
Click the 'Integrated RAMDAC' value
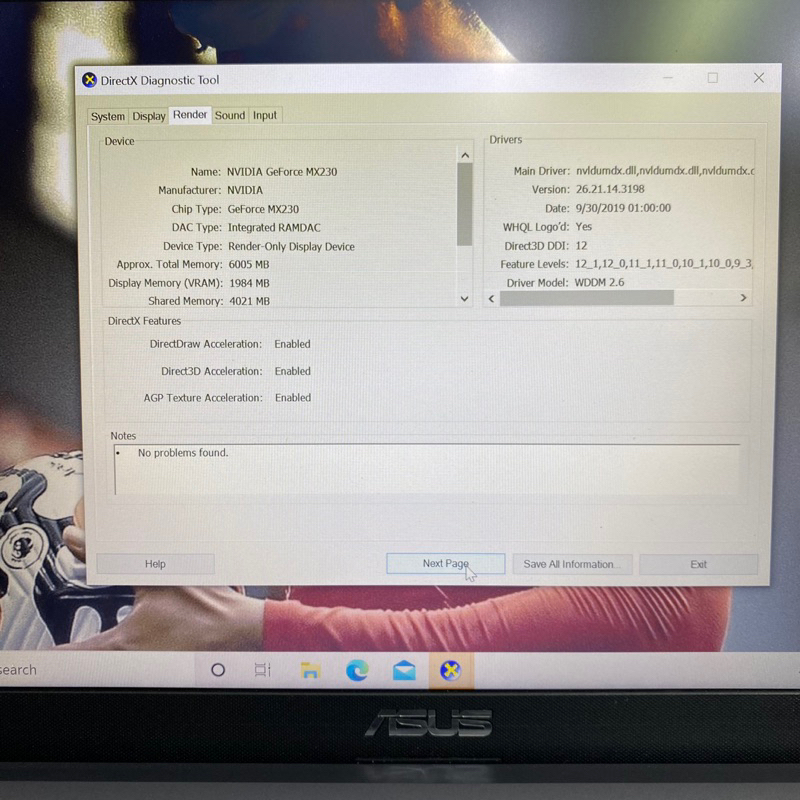click(274, 228)
